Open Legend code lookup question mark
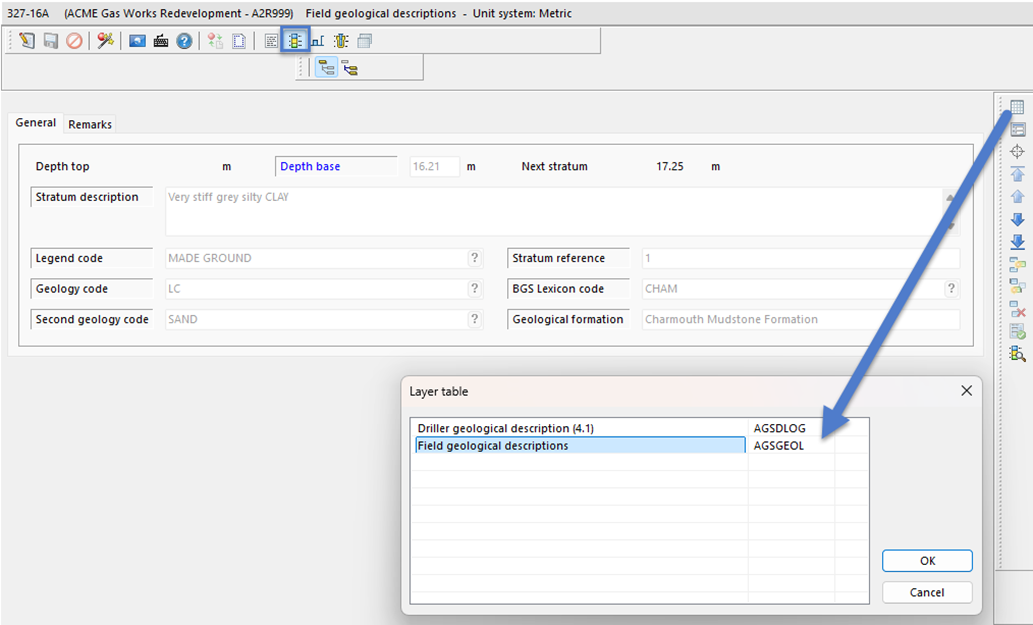Viewport: 1033px width, 625px height. pyautogui.click(x=475, y=259)
